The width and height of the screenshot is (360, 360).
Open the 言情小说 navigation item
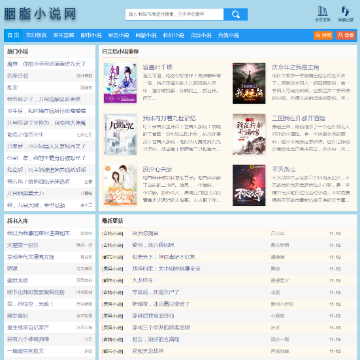point(228,35)
